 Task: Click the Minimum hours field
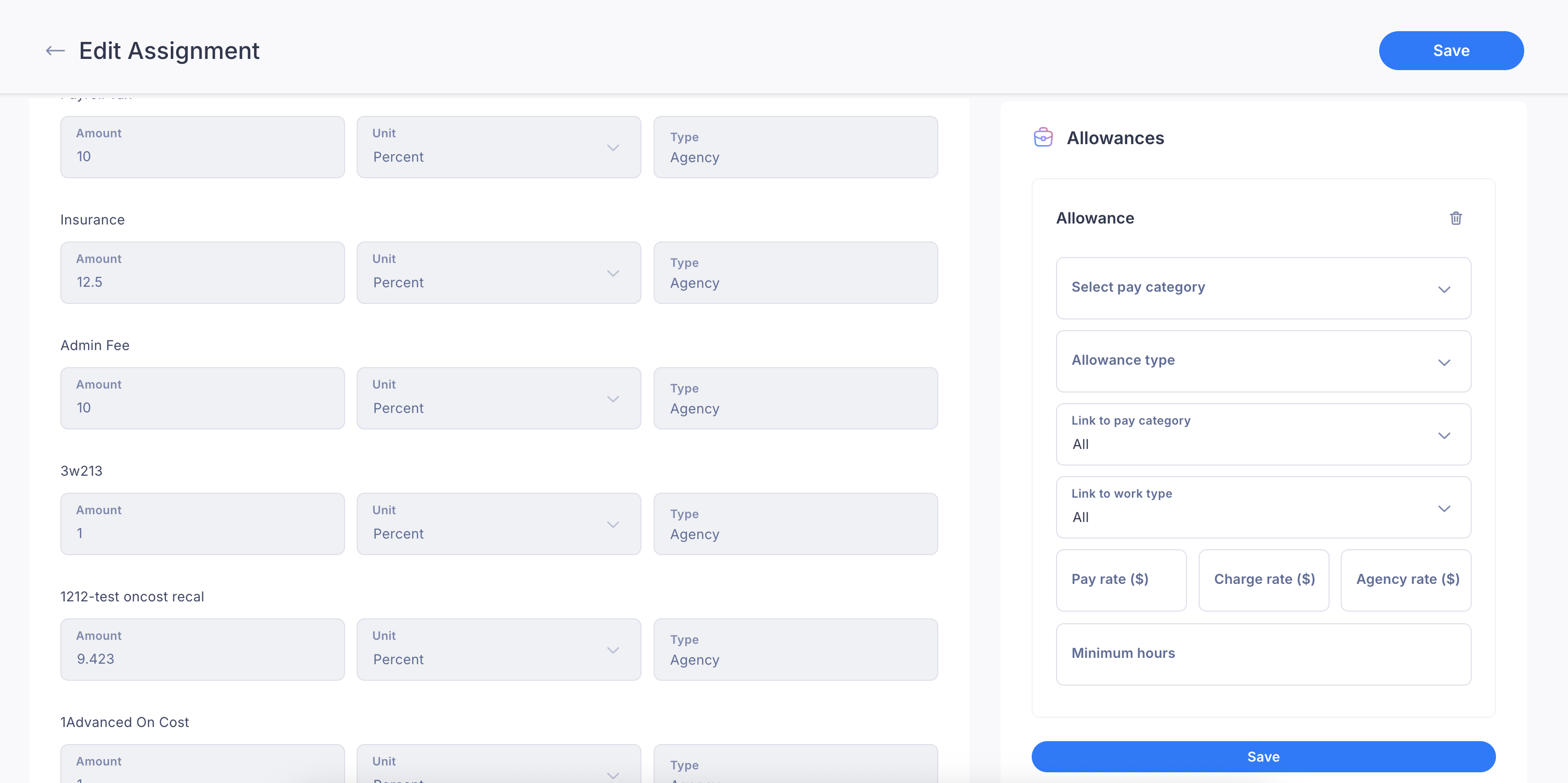point(1263,654)
